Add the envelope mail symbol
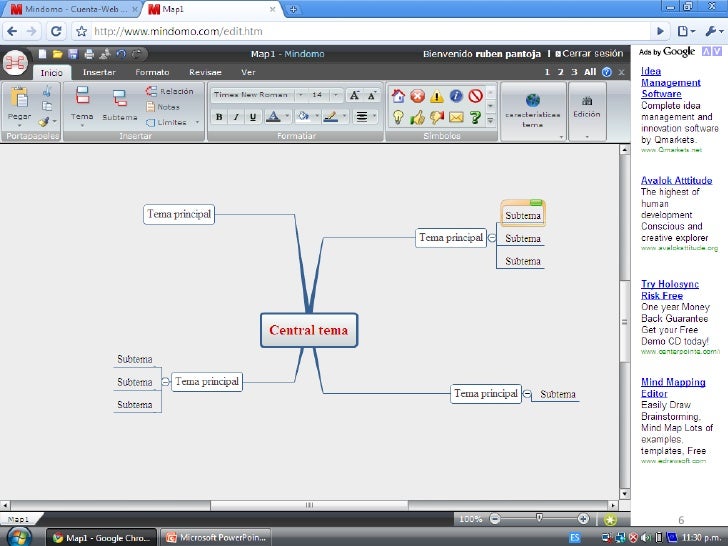 coord(456,117)
